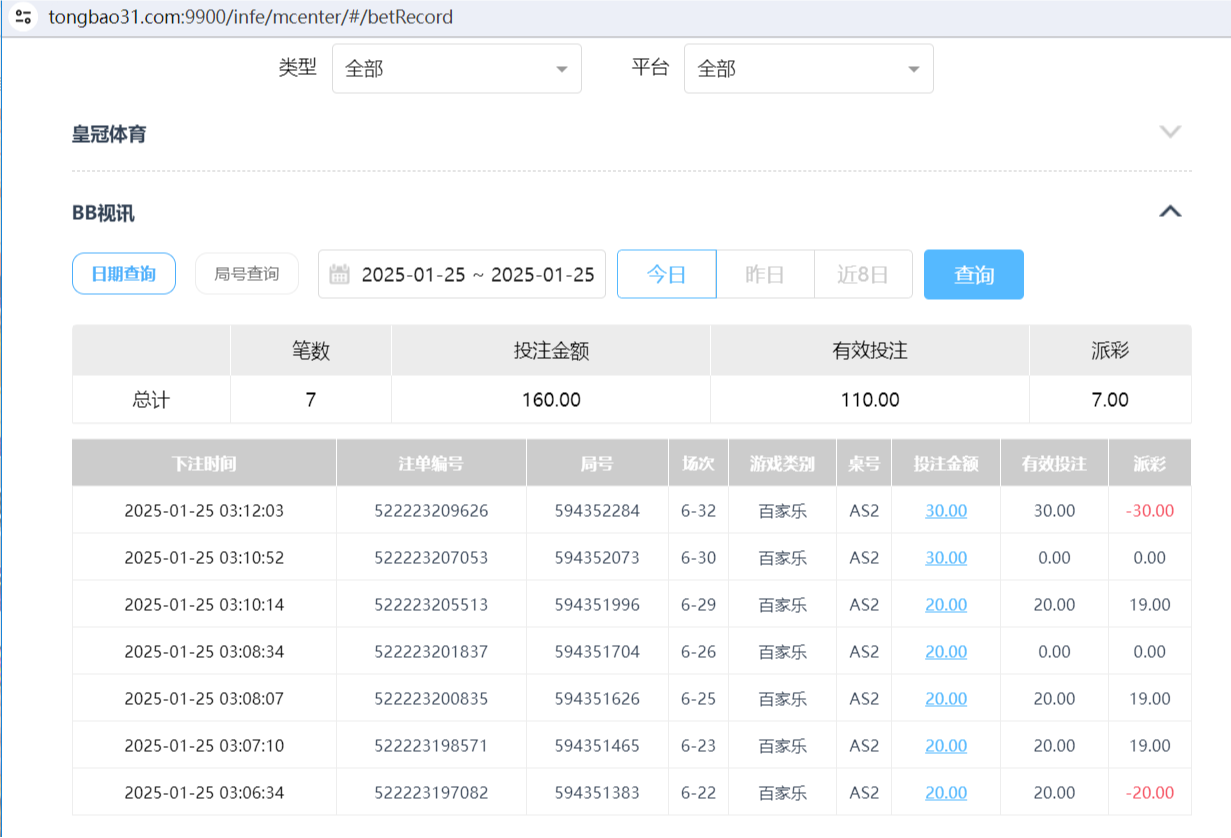
Task: Open bet amount 30.00 for order 522223209626
Action: (x=945, y=510)
